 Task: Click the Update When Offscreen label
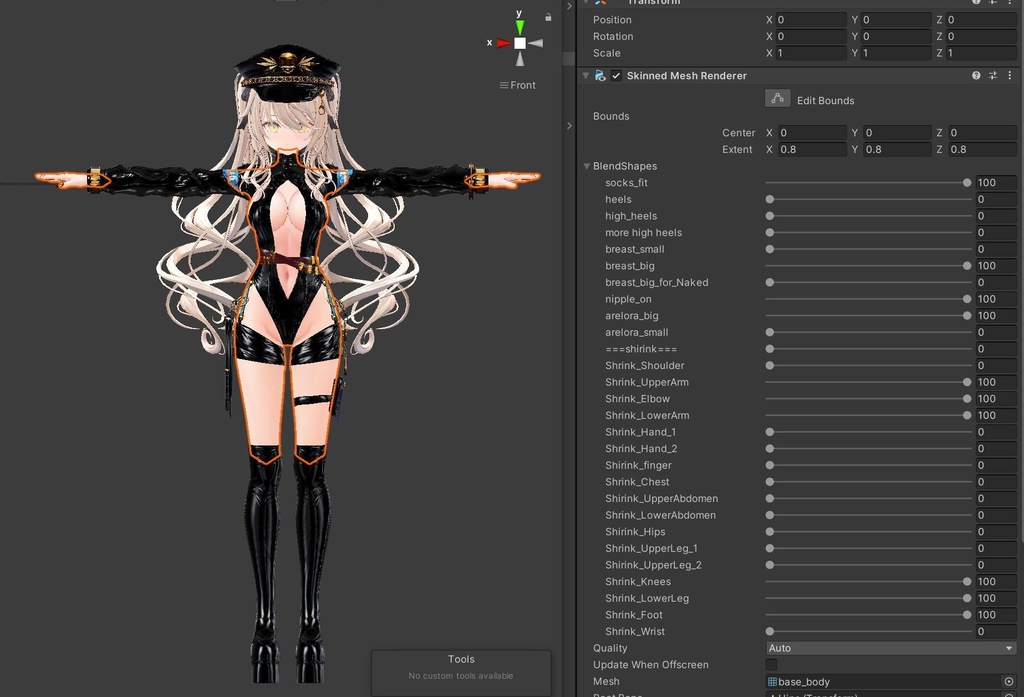(650, 665)
